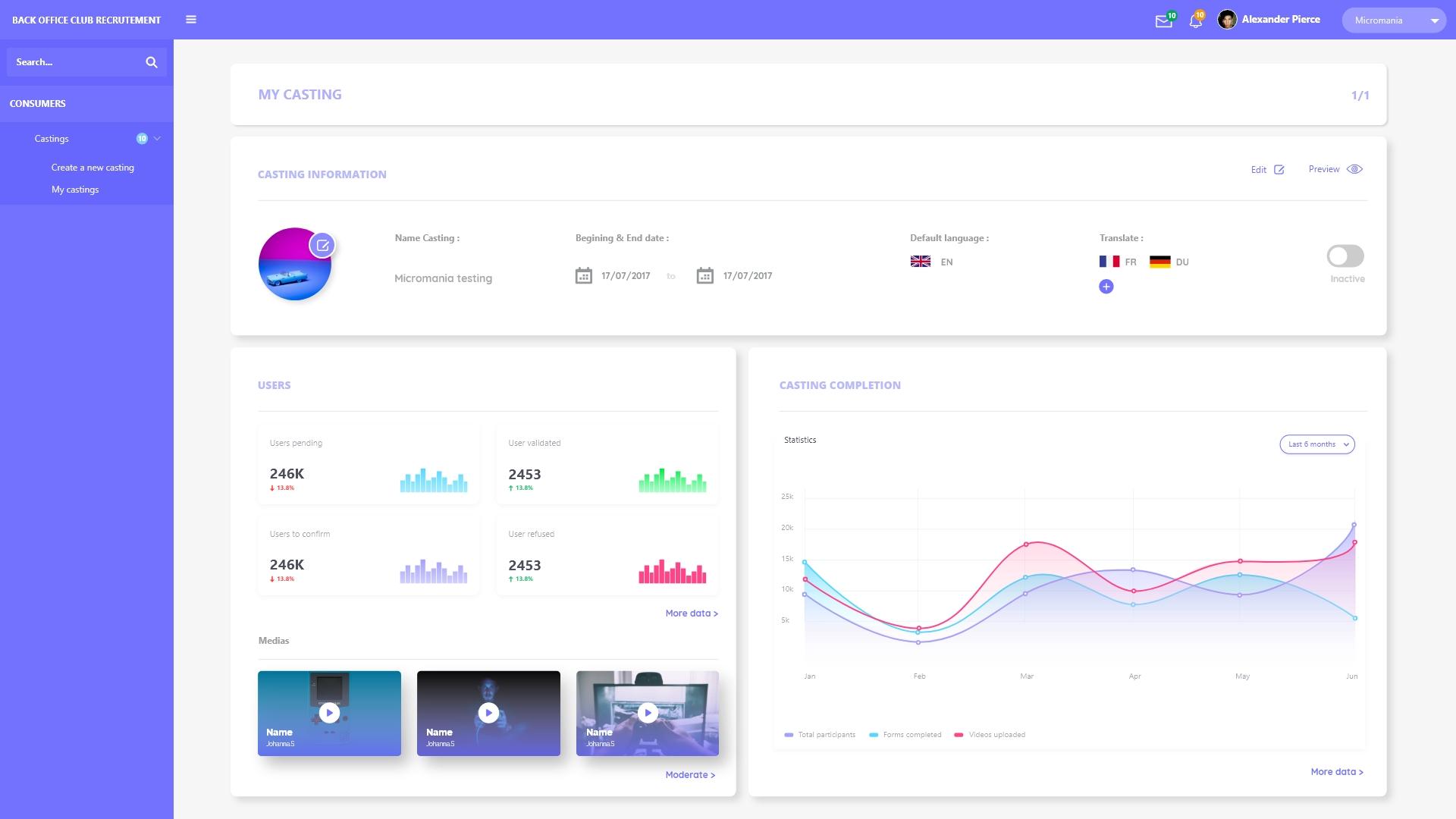Click the hamburger menu icon
The image size is (1456, 819).
point(191,19)
